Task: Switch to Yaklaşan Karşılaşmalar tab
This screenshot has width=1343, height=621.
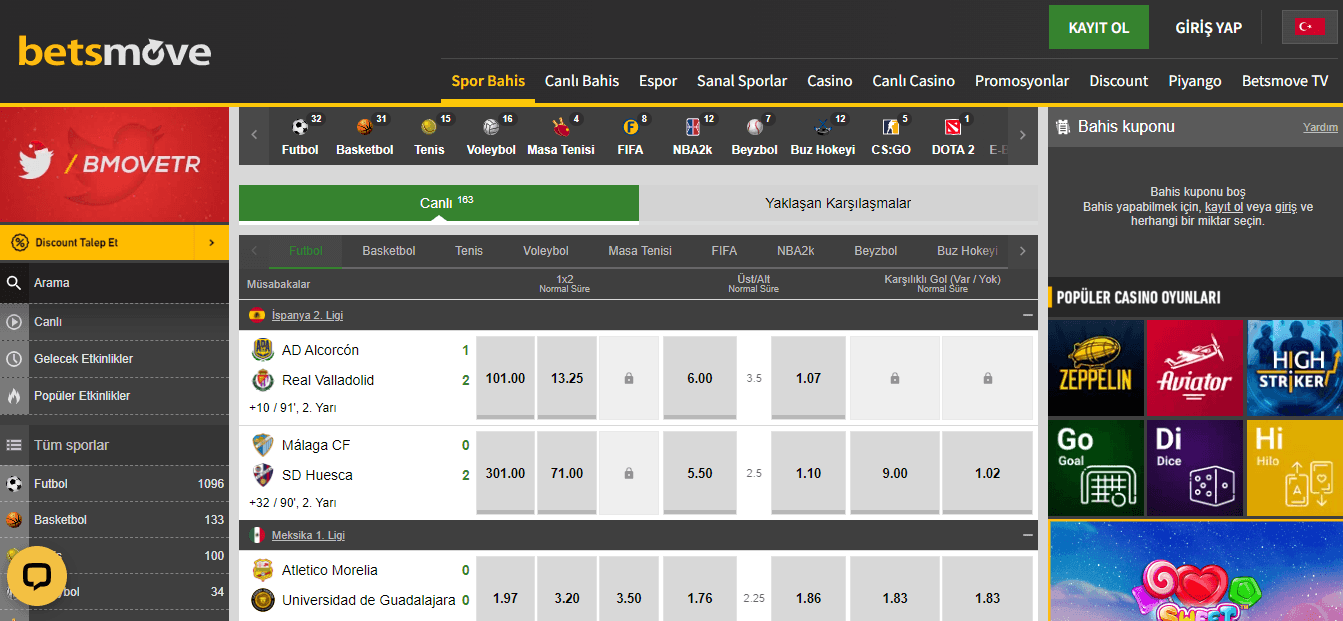Action: click(838, 203)
